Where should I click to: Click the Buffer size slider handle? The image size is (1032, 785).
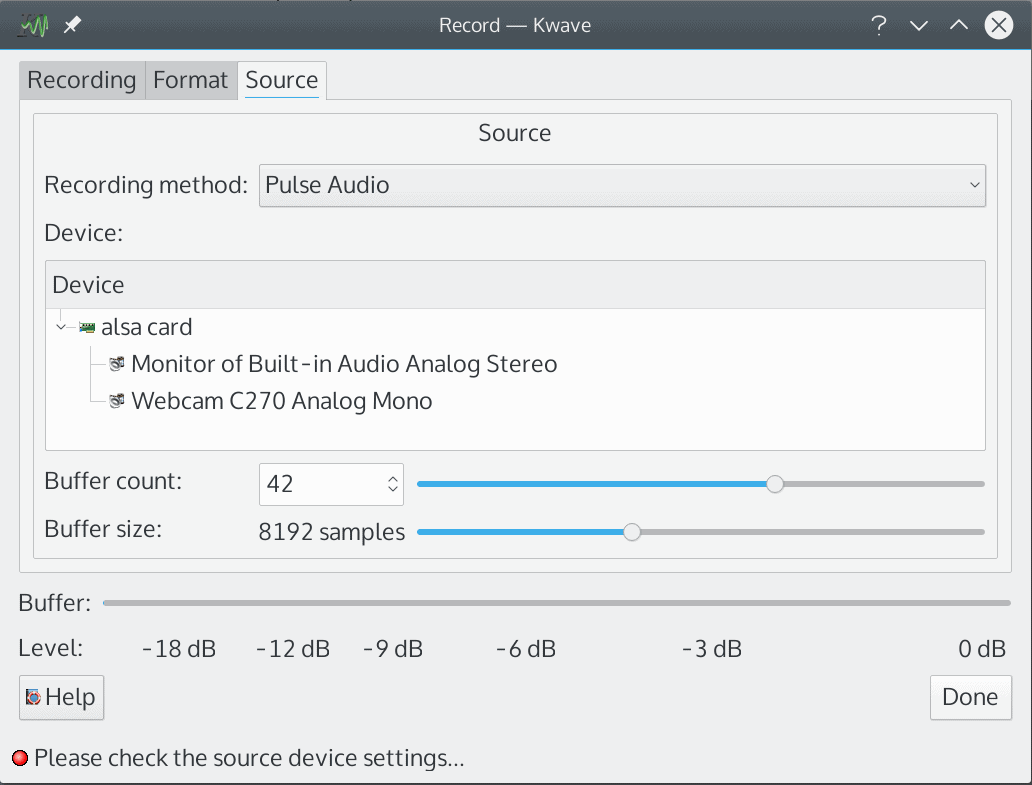click(x=632, y=532)
